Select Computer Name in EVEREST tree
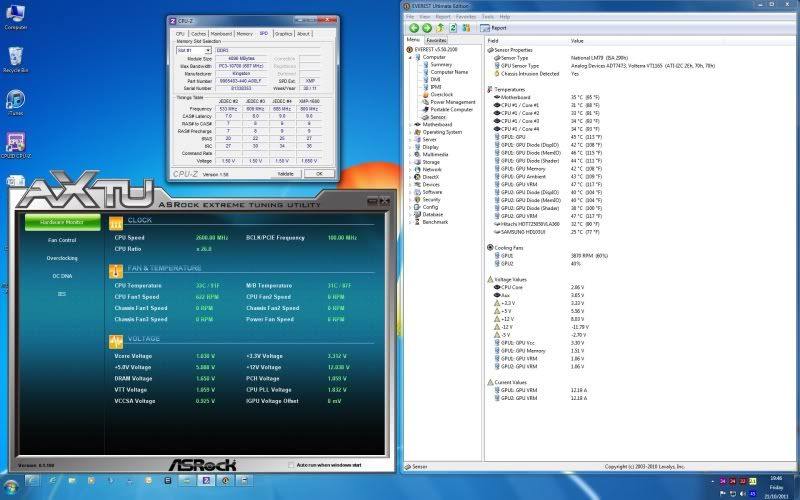This screenshot has height=500, width=800. click(x=449, y=72)
